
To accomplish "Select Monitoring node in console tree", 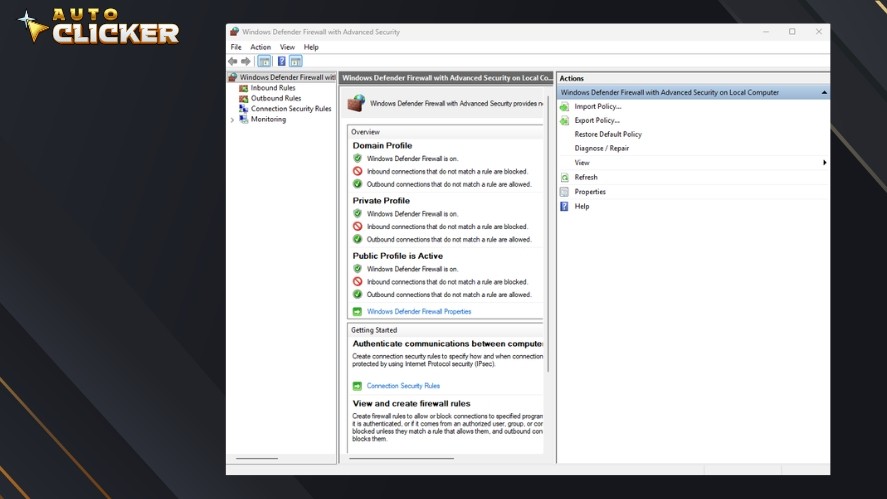I will [268, 119].
